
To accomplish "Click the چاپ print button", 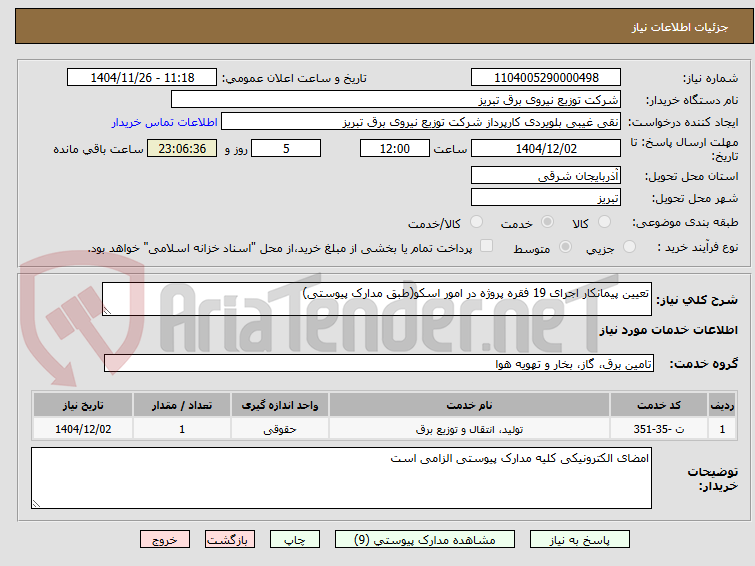I will (295, 540).
